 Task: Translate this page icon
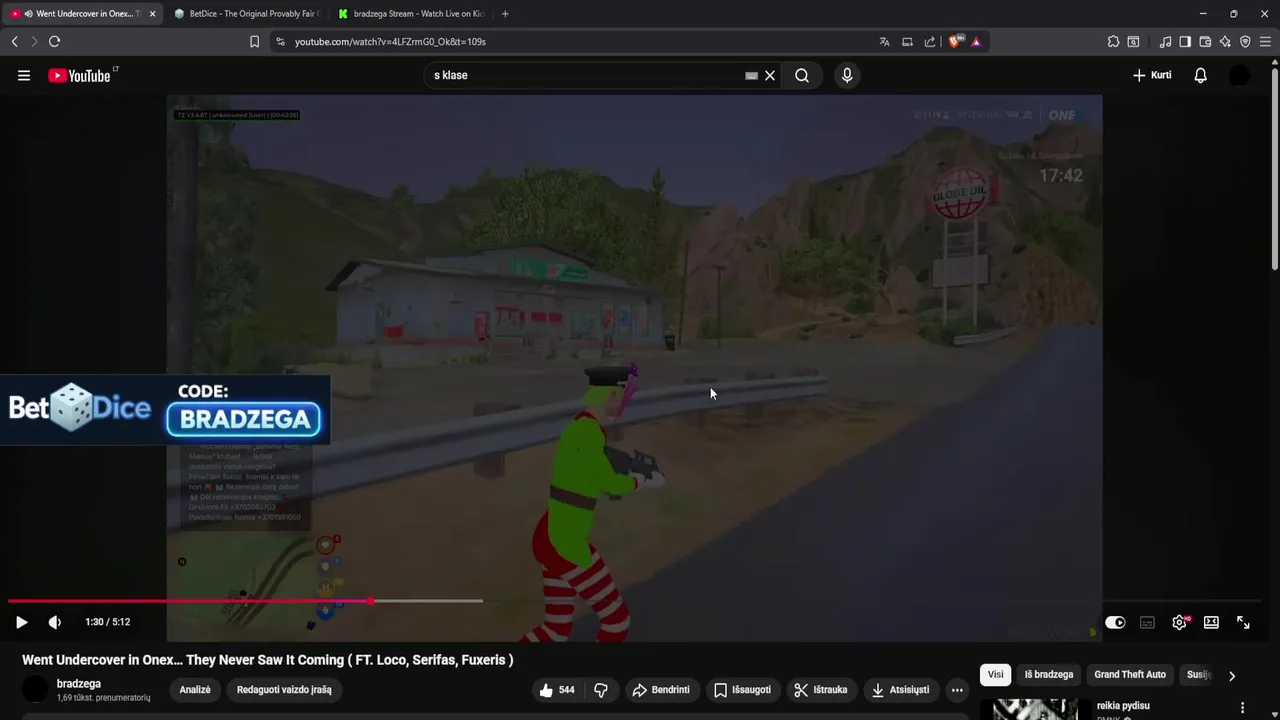pos(884,42)
